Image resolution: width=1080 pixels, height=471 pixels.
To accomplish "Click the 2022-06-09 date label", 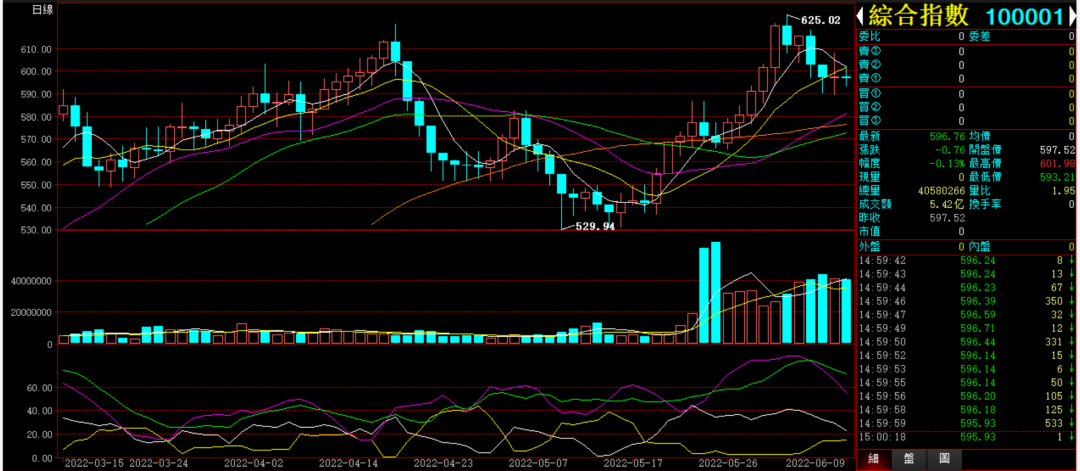I will click(815, 464).
